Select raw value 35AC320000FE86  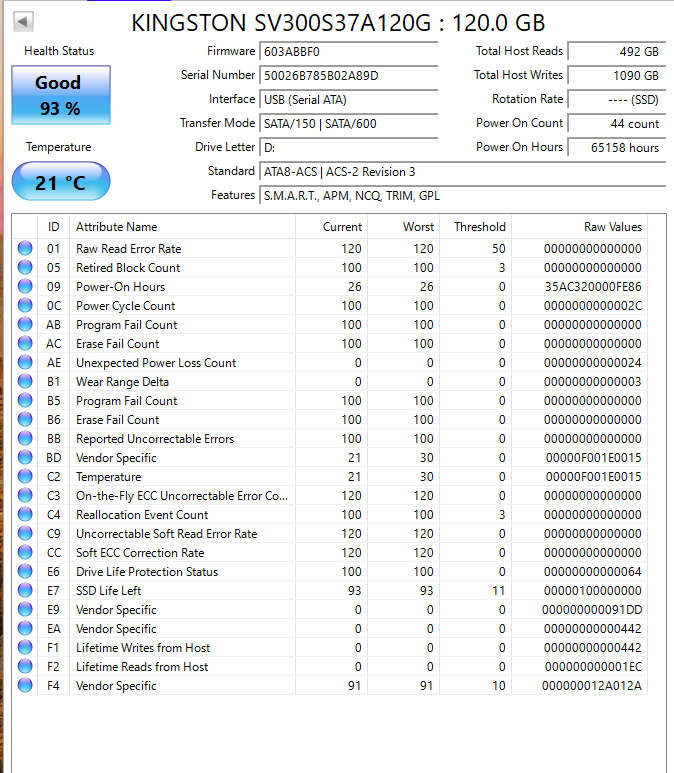593,286
